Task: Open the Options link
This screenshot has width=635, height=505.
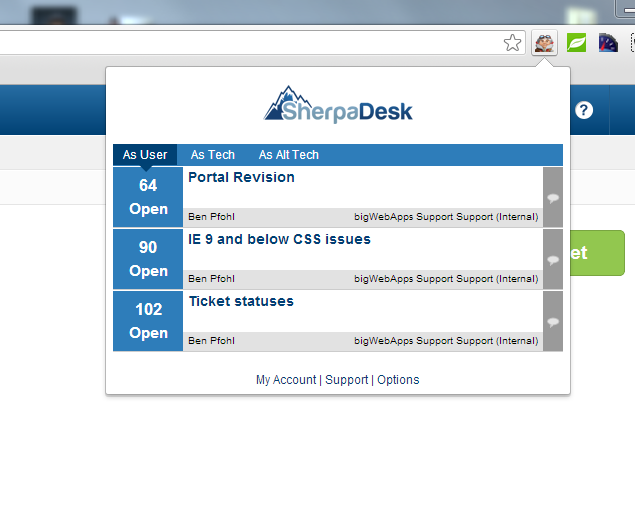Action: [x=398, y=380]
